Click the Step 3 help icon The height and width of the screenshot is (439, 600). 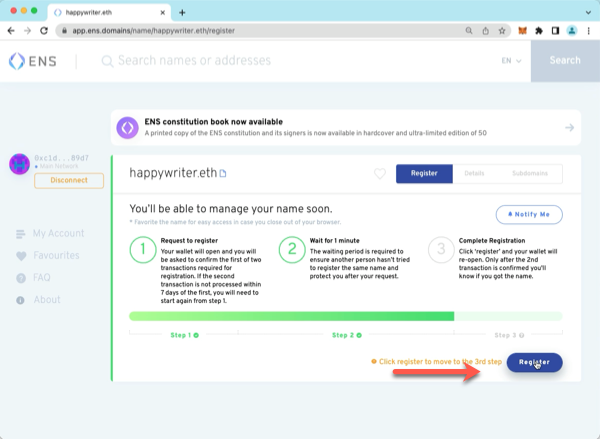click(x=521, y=335)
